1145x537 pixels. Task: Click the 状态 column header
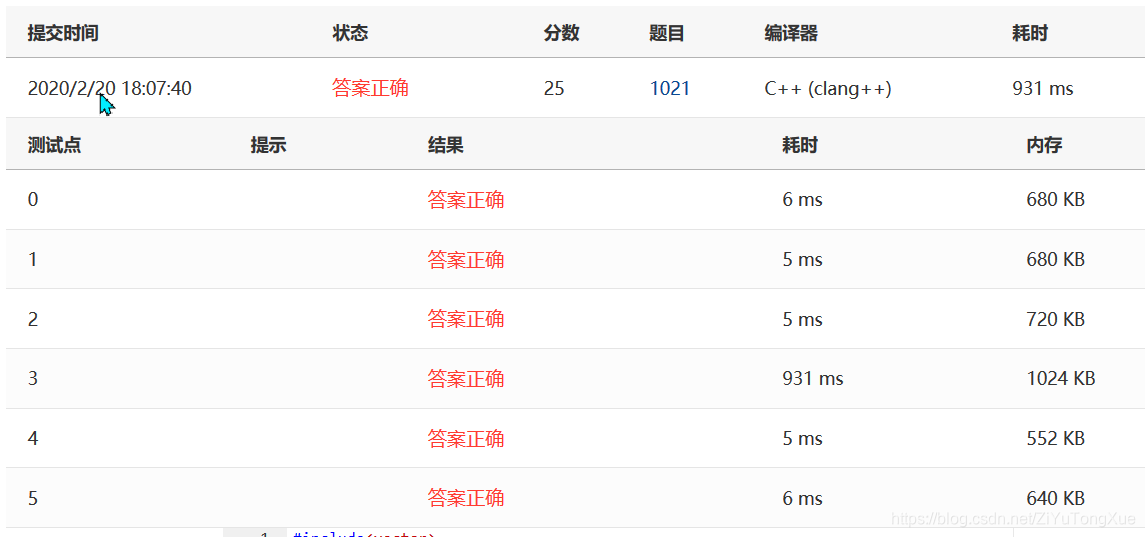click(x=350, y=33)
